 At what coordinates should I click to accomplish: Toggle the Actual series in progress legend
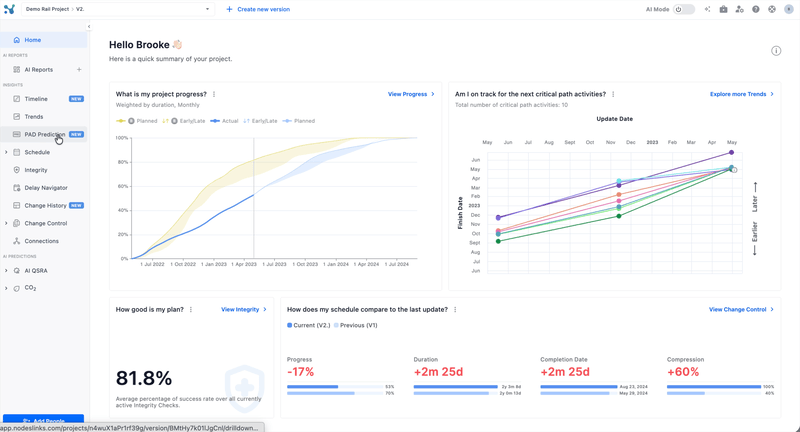225,121
